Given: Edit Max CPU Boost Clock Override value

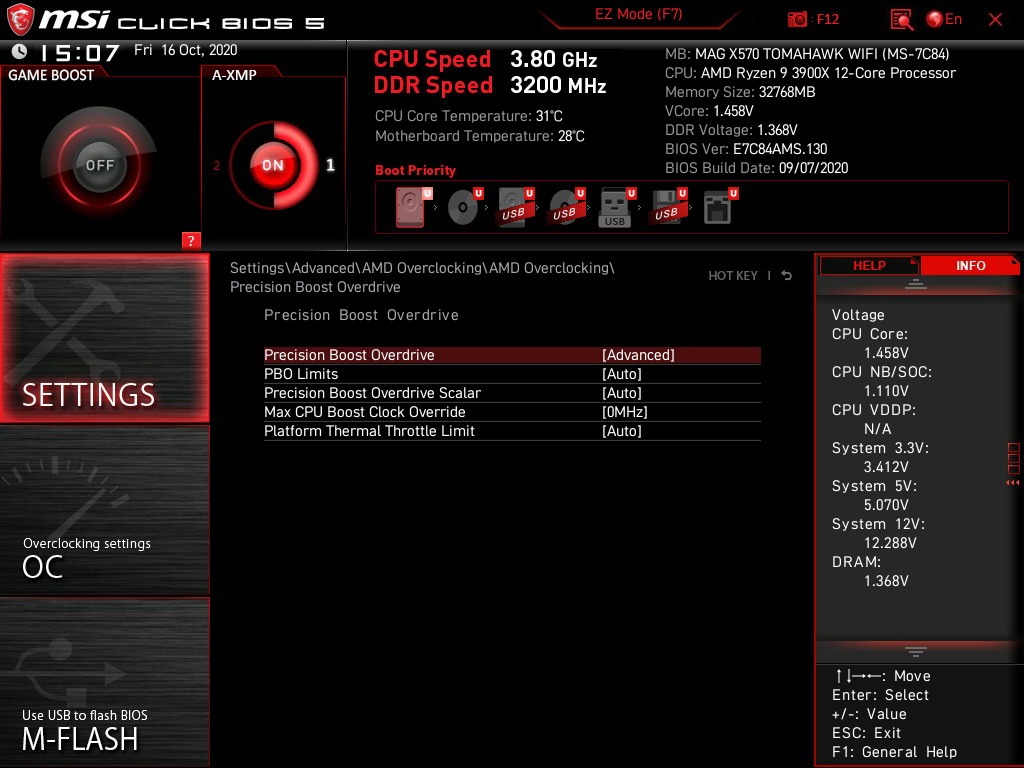Looking at the screenshot, I should pos(624,412).
